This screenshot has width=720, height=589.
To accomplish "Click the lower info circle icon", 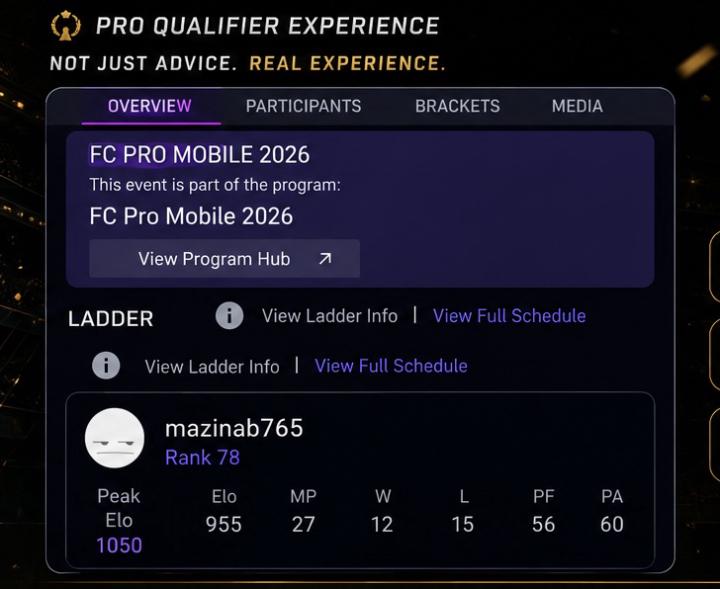I will pos(106,365).
